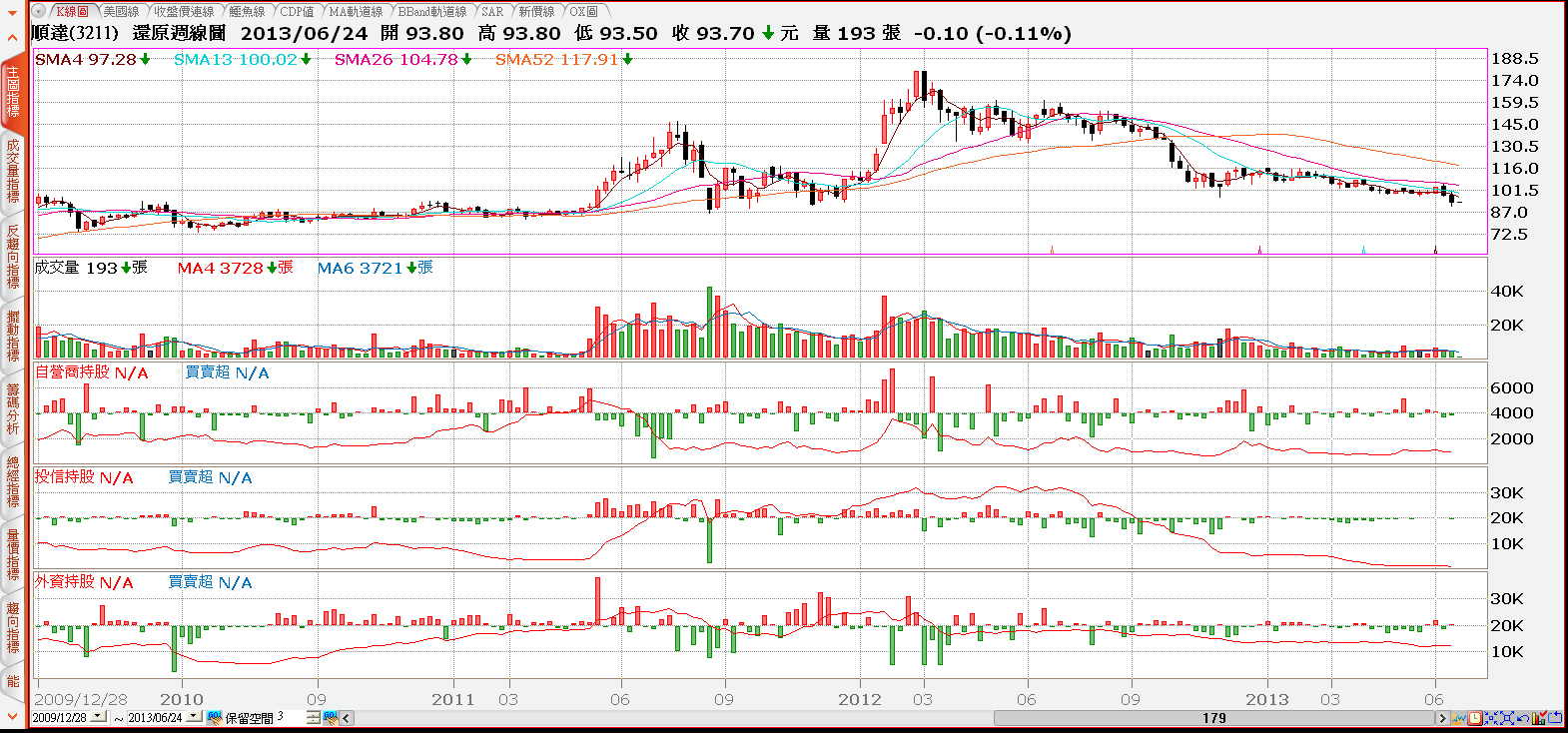Open the round chart-type menu button
The width and height of the screenshot is (1568, 733).
pos(40,11)
